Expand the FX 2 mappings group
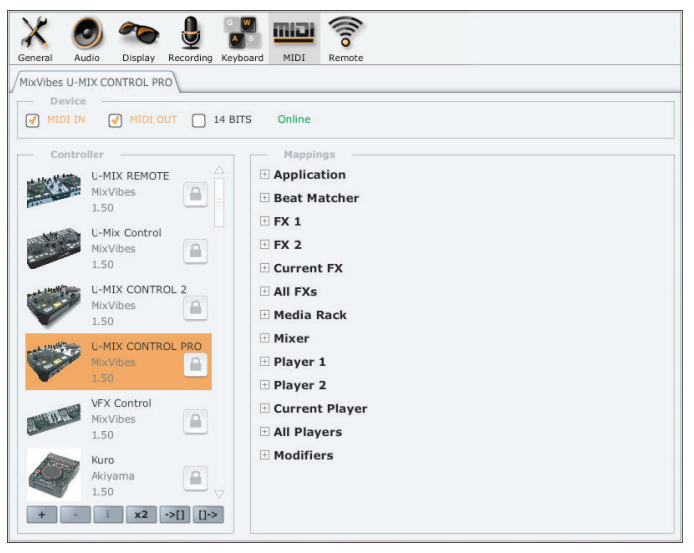Screen dimensions: 694x553 pos(264,244)
